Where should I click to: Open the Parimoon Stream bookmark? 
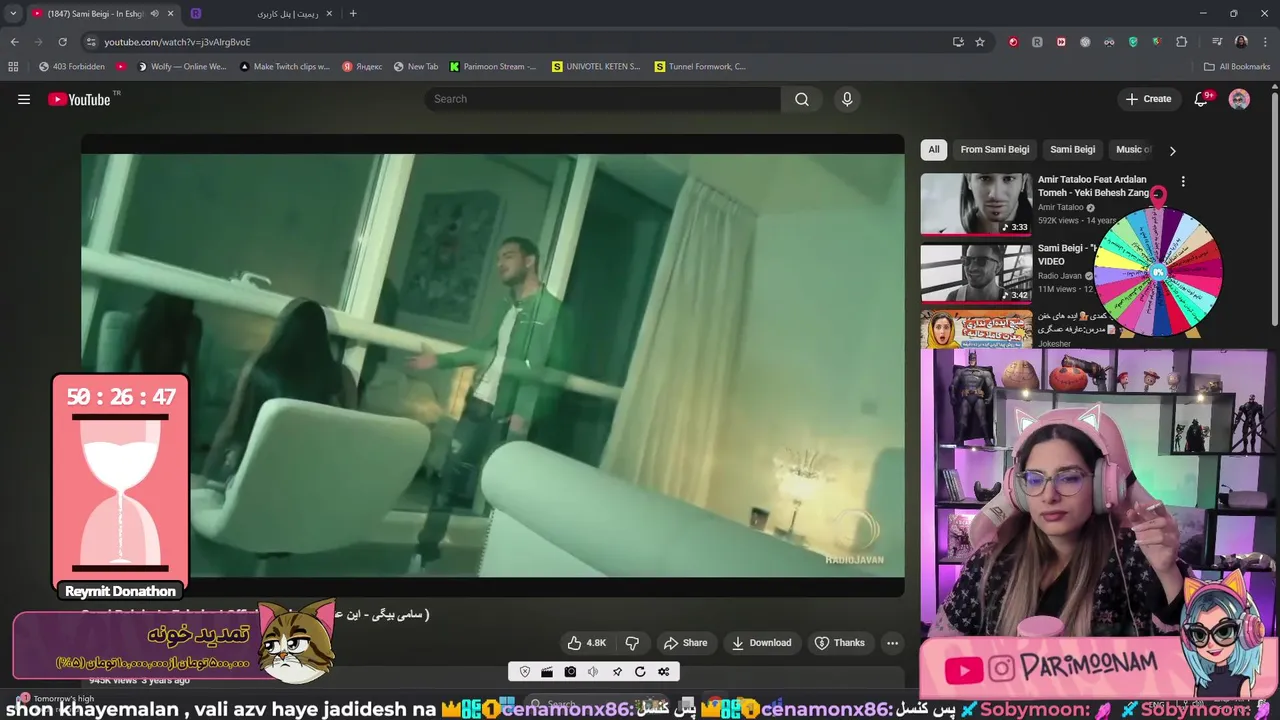pos(493,67)
